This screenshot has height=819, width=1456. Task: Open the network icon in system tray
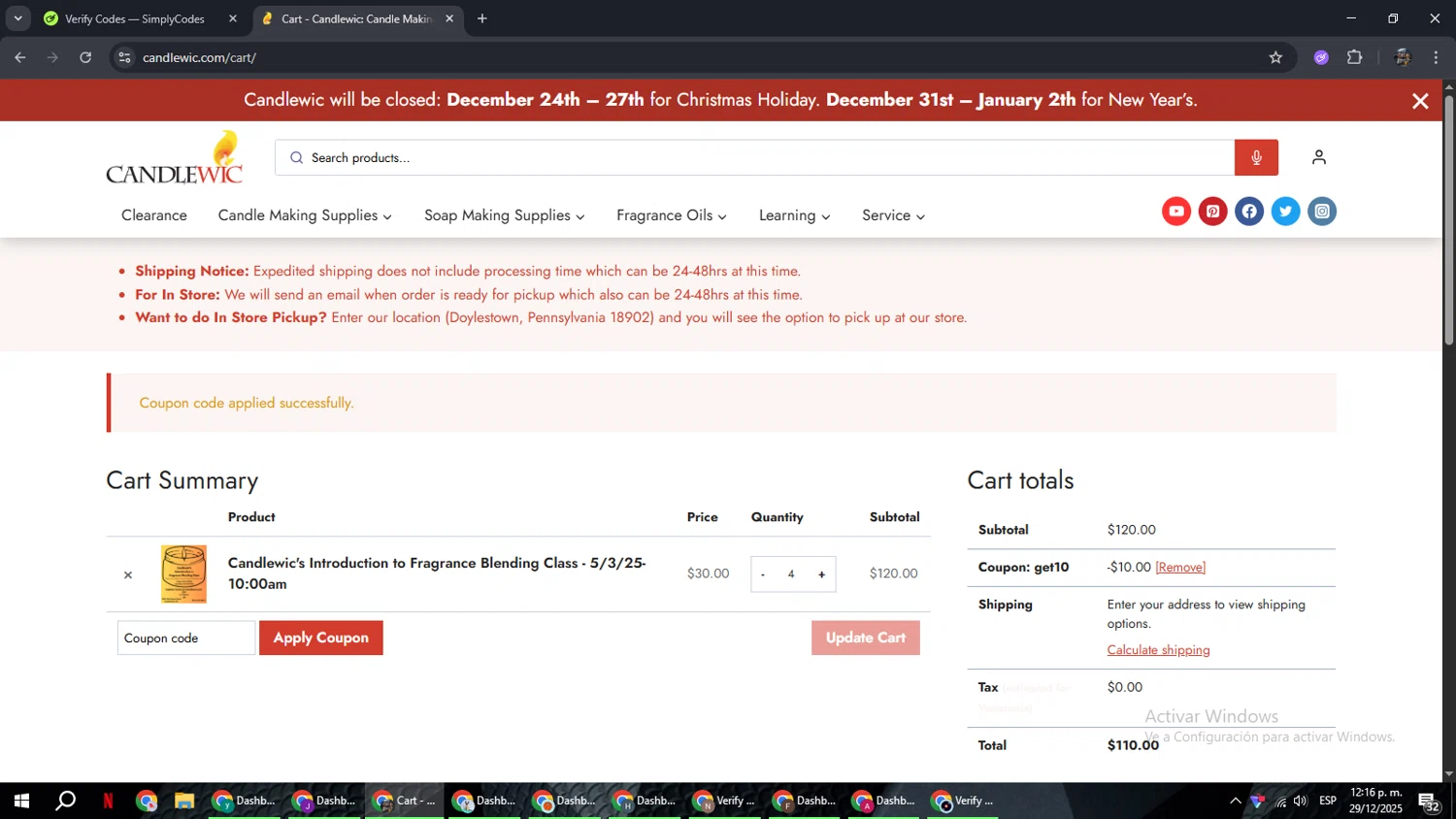(x=1280, y=802)
